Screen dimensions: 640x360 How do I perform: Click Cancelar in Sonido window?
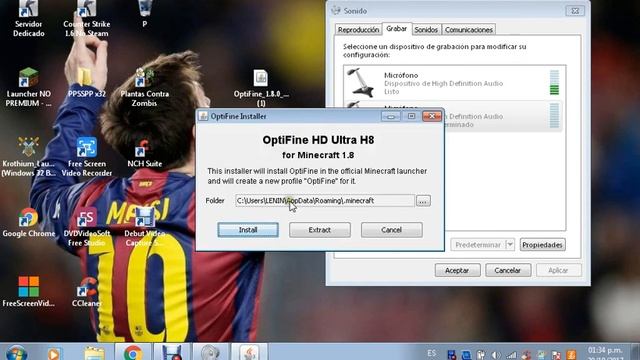coord(508,270)
